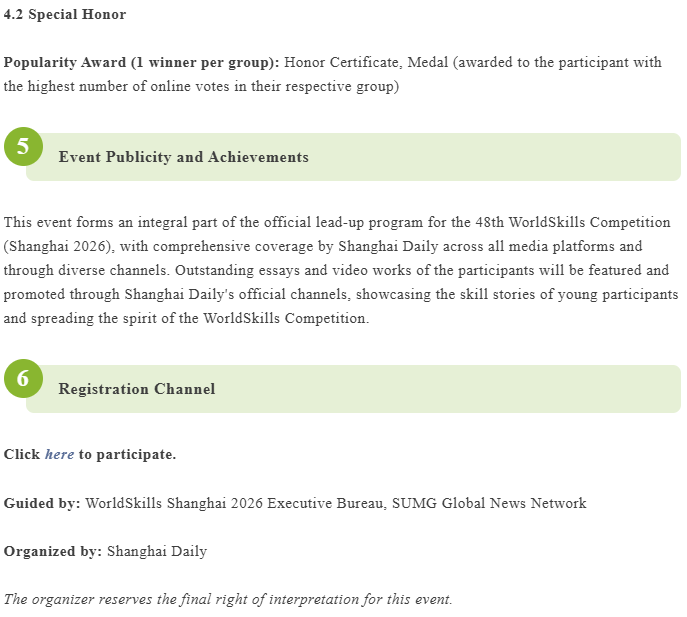Click the "Guided by:" bold label

point(42,503)
